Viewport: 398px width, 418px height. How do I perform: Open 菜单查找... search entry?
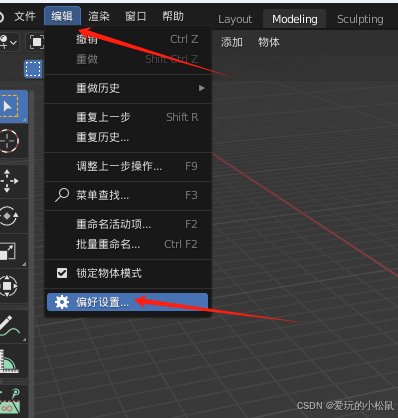tap(128, 195)
